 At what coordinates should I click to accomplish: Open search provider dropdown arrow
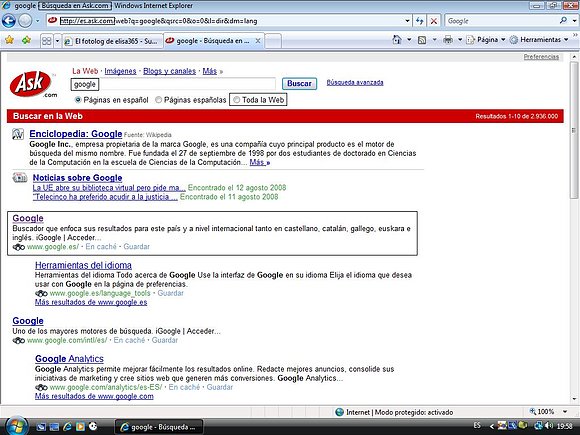tap(574, 21)
